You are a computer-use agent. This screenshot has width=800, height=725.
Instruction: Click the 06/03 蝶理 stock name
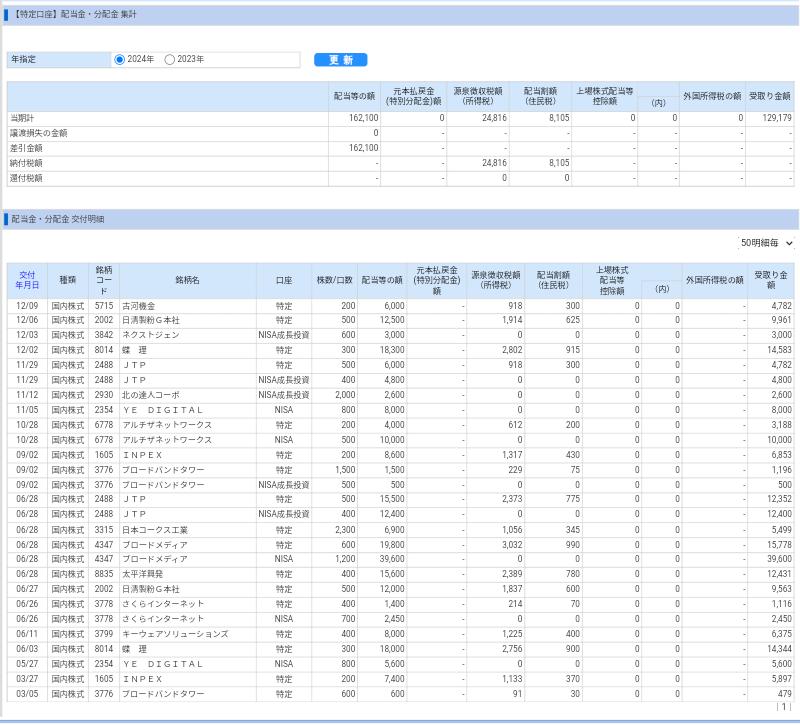pyautogui.click(x=134, y=649)
